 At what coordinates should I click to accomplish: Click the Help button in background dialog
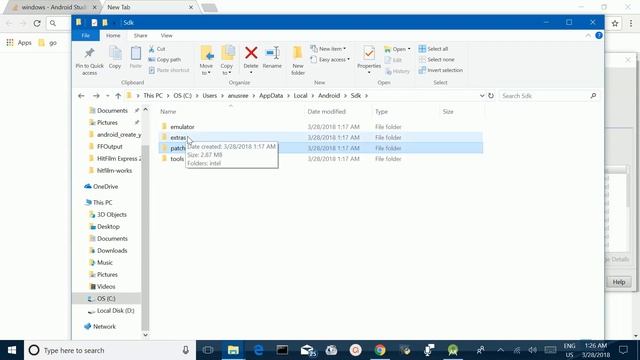619,282
